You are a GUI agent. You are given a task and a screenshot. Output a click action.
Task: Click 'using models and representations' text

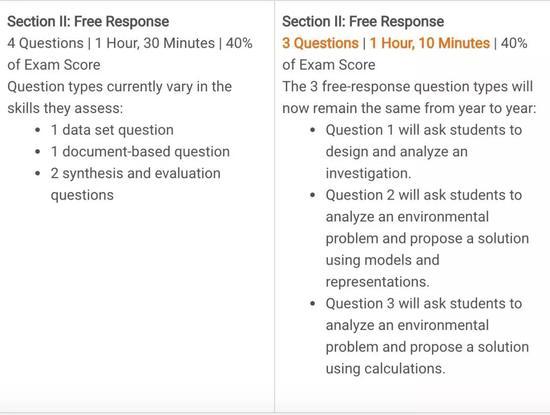pyautogui.click(x=382, y=271)
